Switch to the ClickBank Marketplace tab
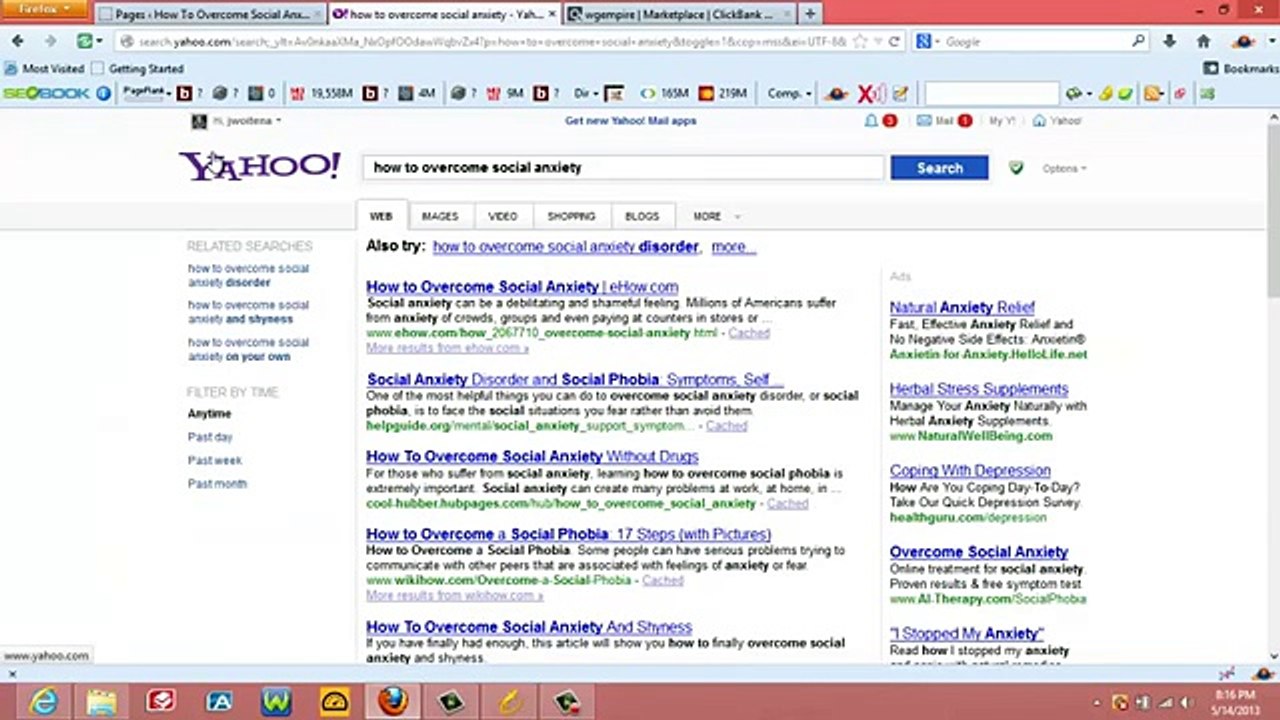Image resolution: width=1280 pixels, height=720 pixels. click(680, 14)
